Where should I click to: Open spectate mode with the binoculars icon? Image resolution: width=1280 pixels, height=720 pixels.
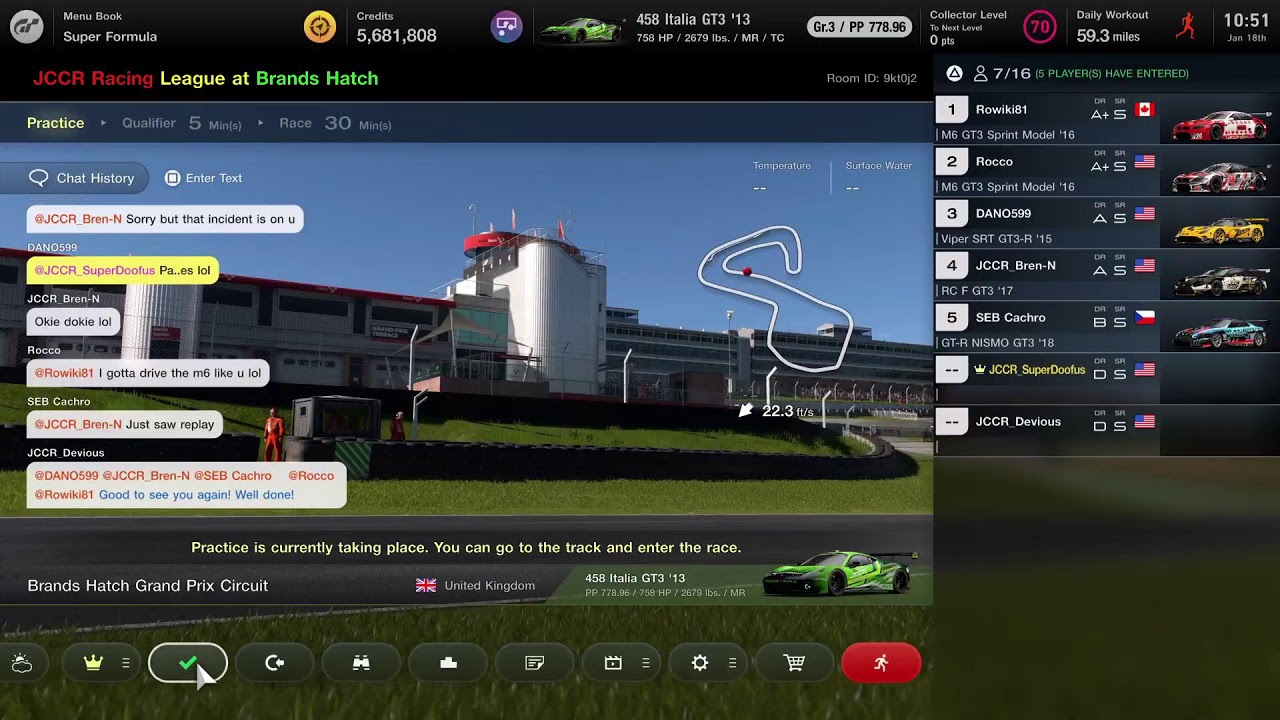361,663
